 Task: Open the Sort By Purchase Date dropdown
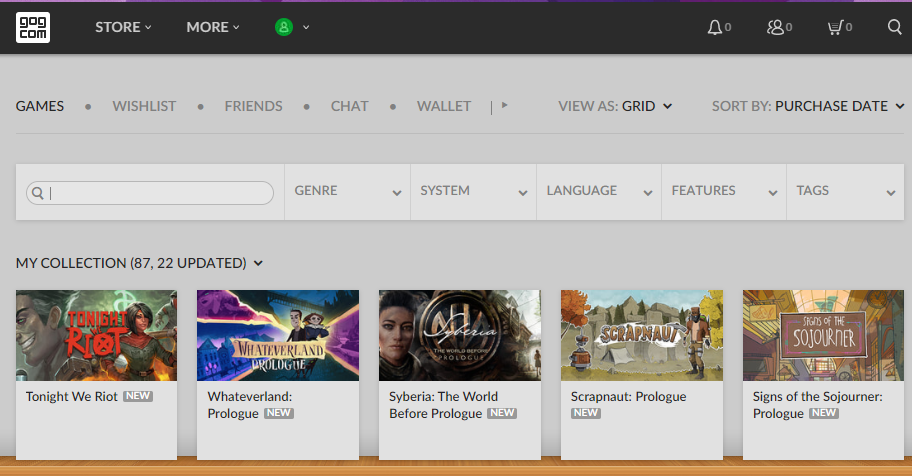(x=808, y=106)
